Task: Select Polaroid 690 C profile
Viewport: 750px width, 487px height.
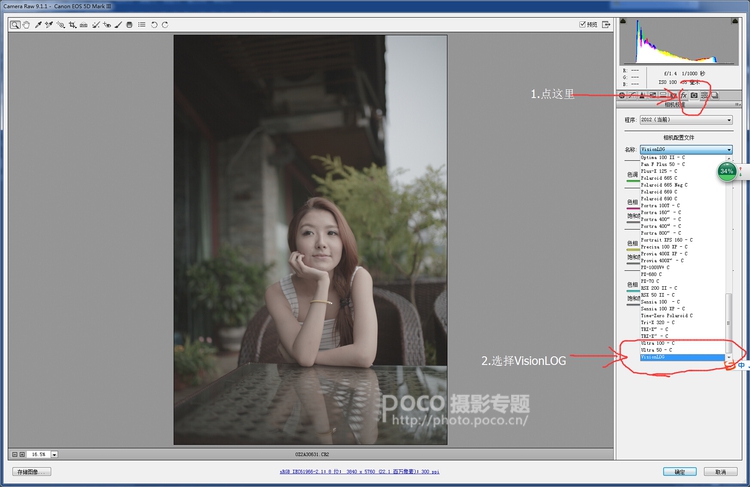Action: (x=683, y=199)
